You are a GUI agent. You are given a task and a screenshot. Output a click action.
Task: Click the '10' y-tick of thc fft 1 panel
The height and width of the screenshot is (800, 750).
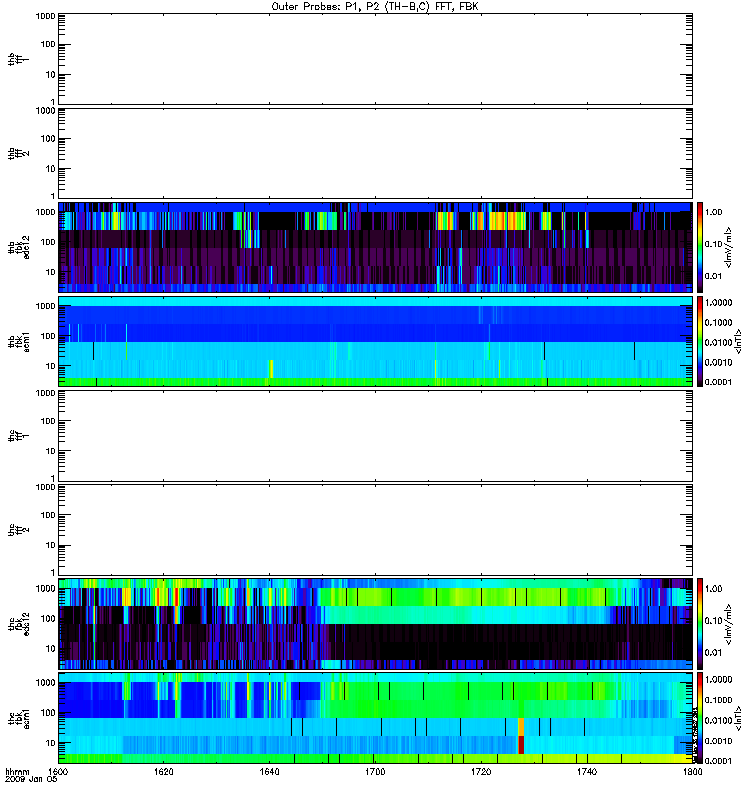point(51,452)
